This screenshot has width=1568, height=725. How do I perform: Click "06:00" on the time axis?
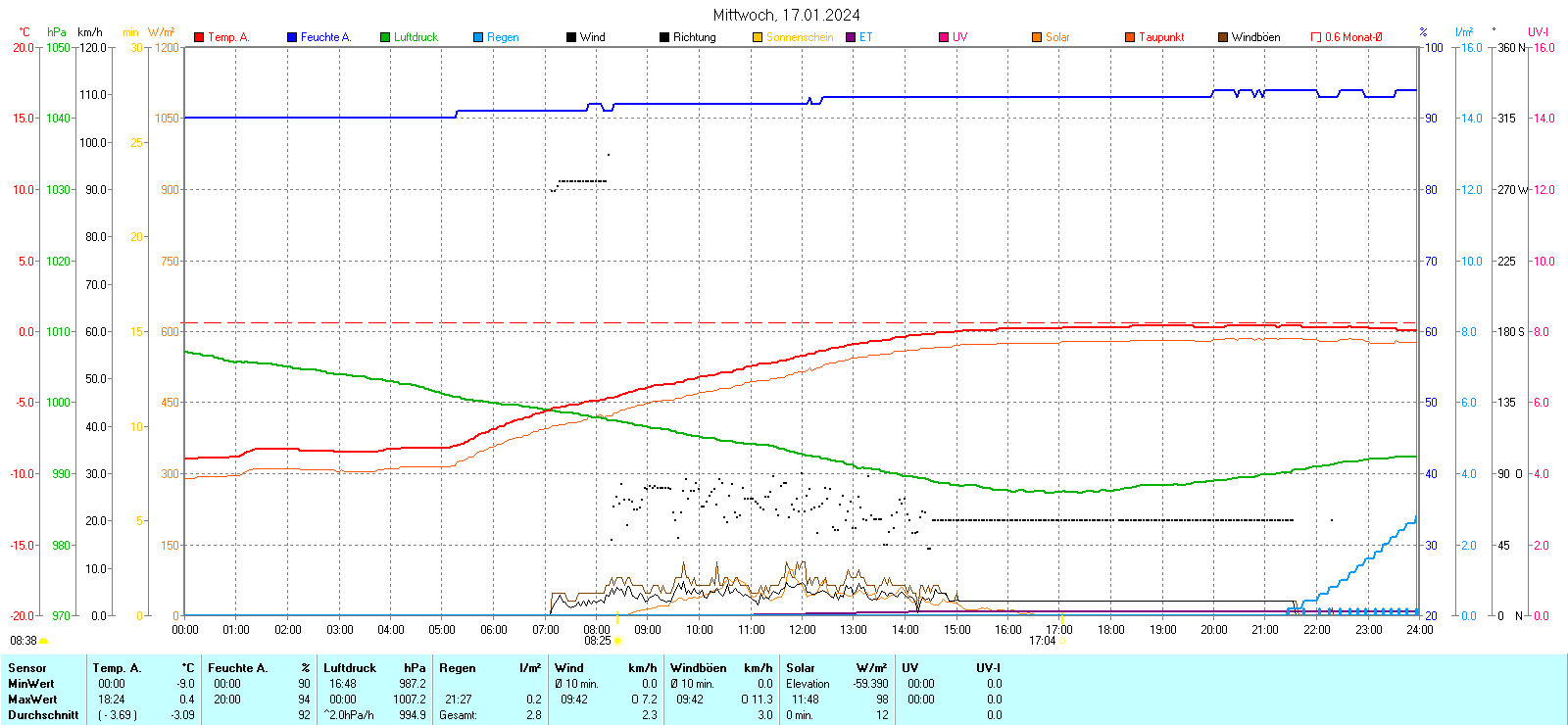494,630
